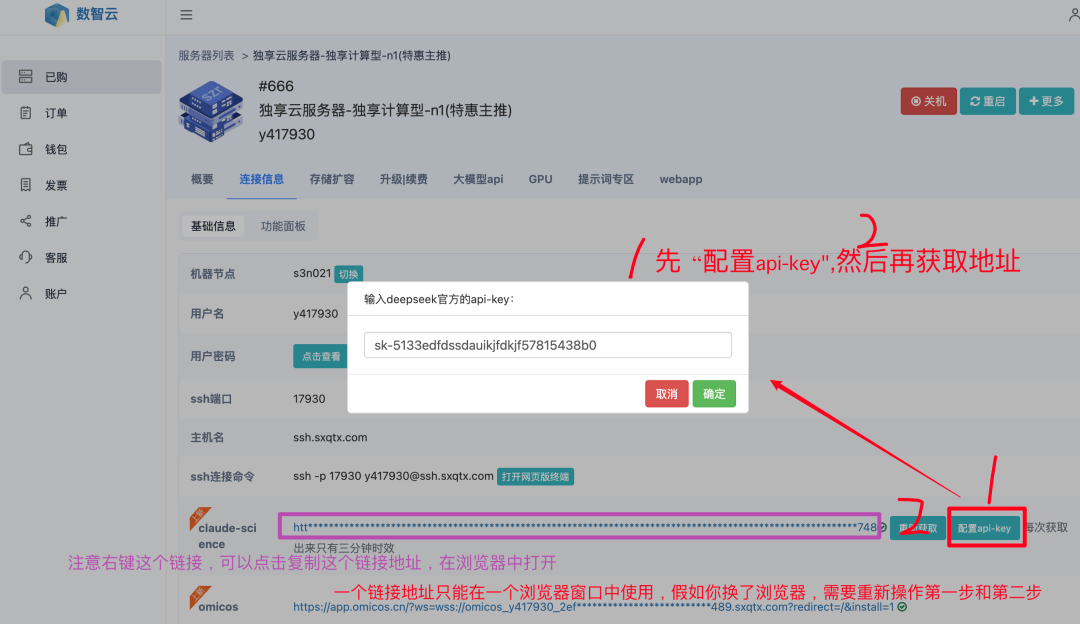
Task: Click the 数智云 logo icon
Action: click(x=56, y=14)
